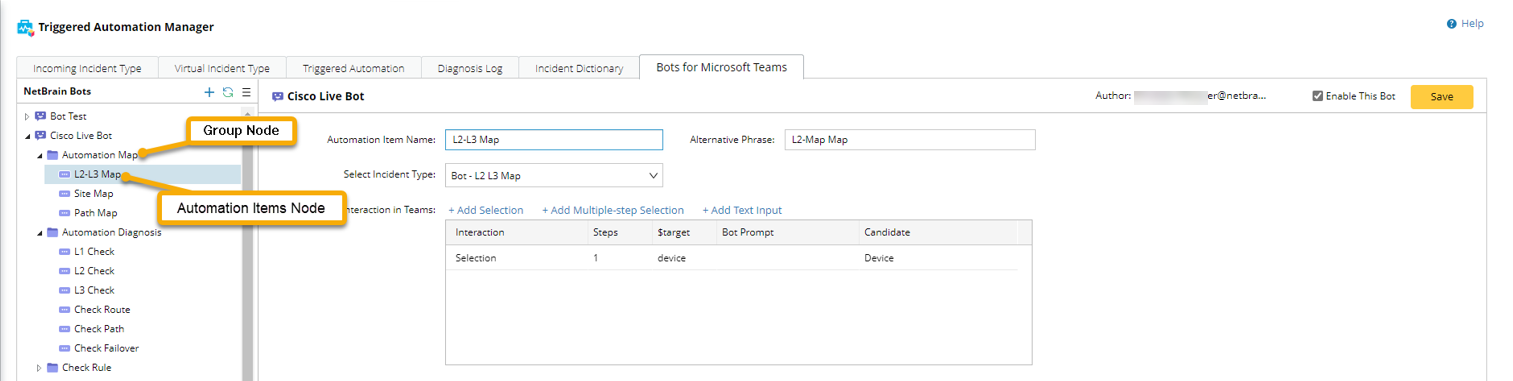This screenshot has width=1513, height=381.
Task: Expand the Check Rule group
Action: 40,367
